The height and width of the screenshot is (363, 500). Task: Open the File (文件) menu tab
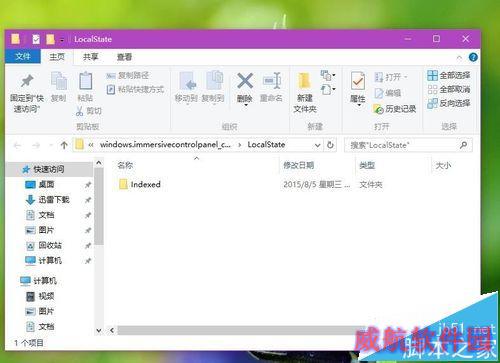click(x=23, y=57)
